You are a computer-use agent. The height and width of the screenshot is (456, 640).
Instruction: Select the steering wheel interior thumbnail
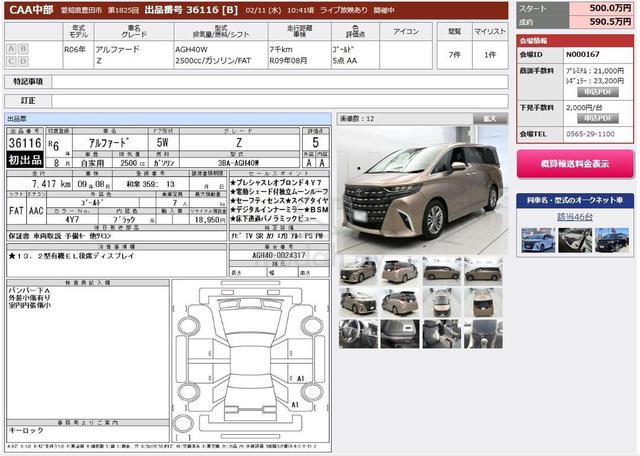pyautogui.click(x=358, y=334)
